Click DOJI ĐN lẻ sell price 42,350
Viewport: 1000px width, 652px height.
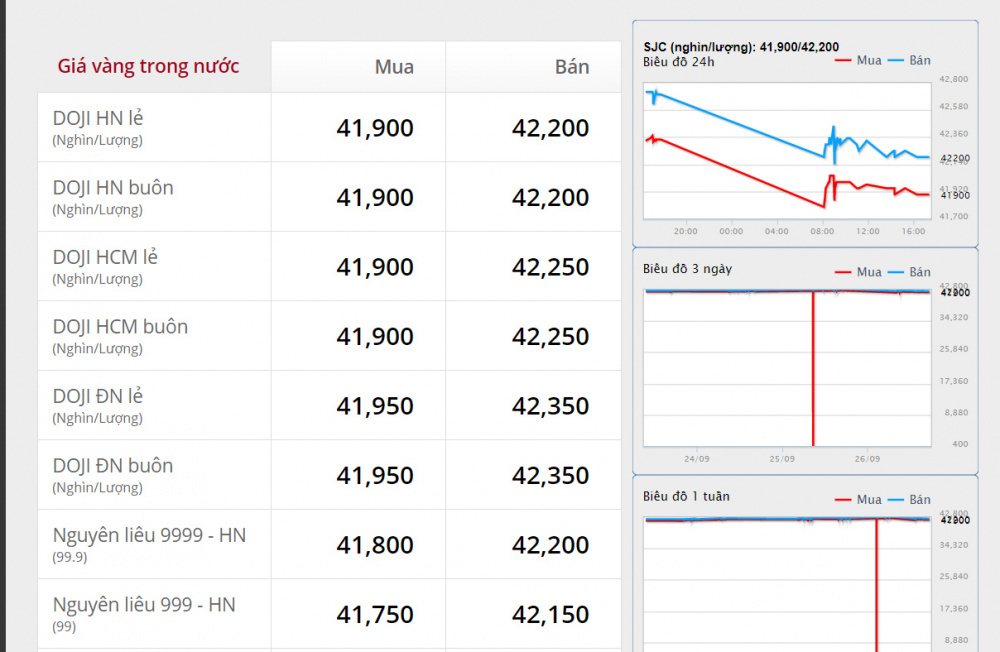point(550,406)
